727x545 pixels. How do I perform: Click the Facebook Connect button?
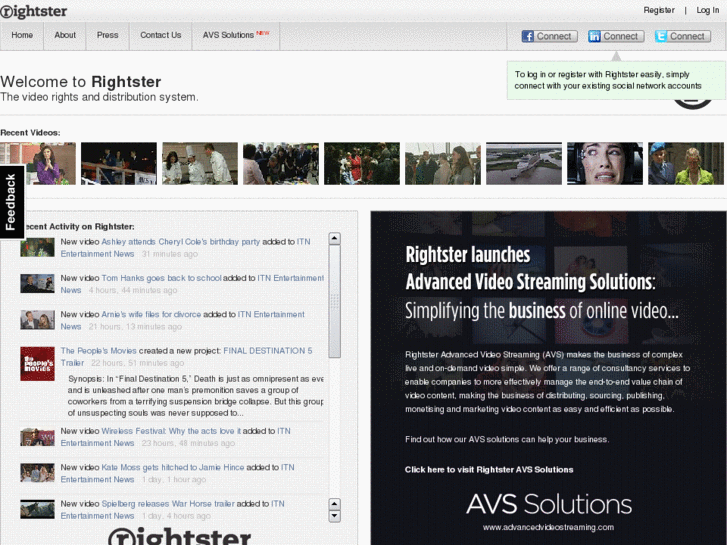click(549, 36)
